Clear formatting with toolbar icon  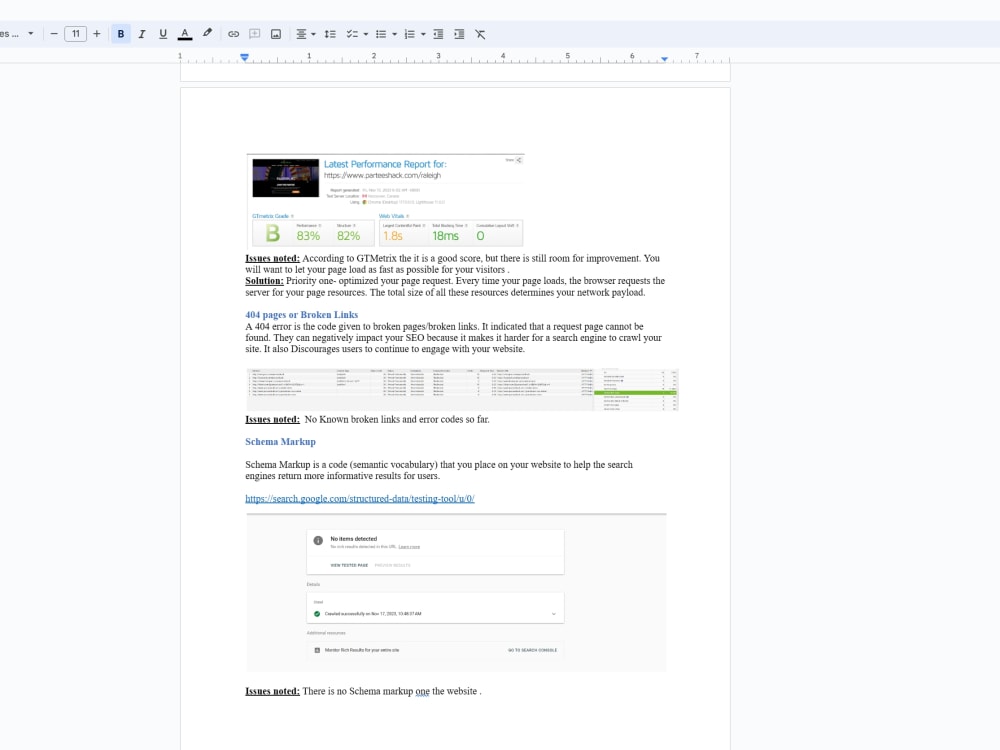point(480,34)
